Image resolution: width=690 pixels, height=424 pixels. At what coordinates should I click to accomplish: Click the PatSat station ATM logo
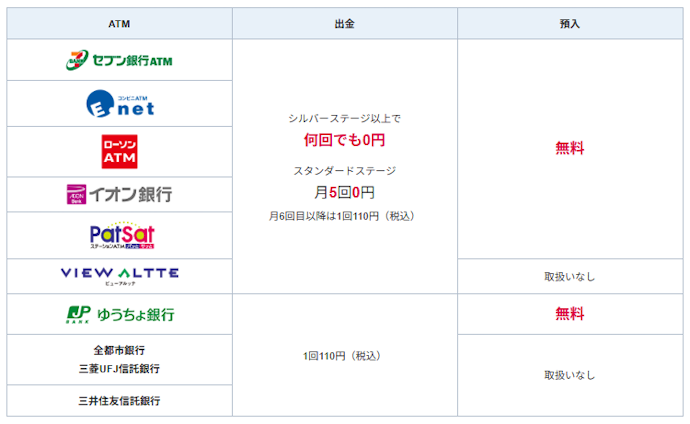[122, 235]
